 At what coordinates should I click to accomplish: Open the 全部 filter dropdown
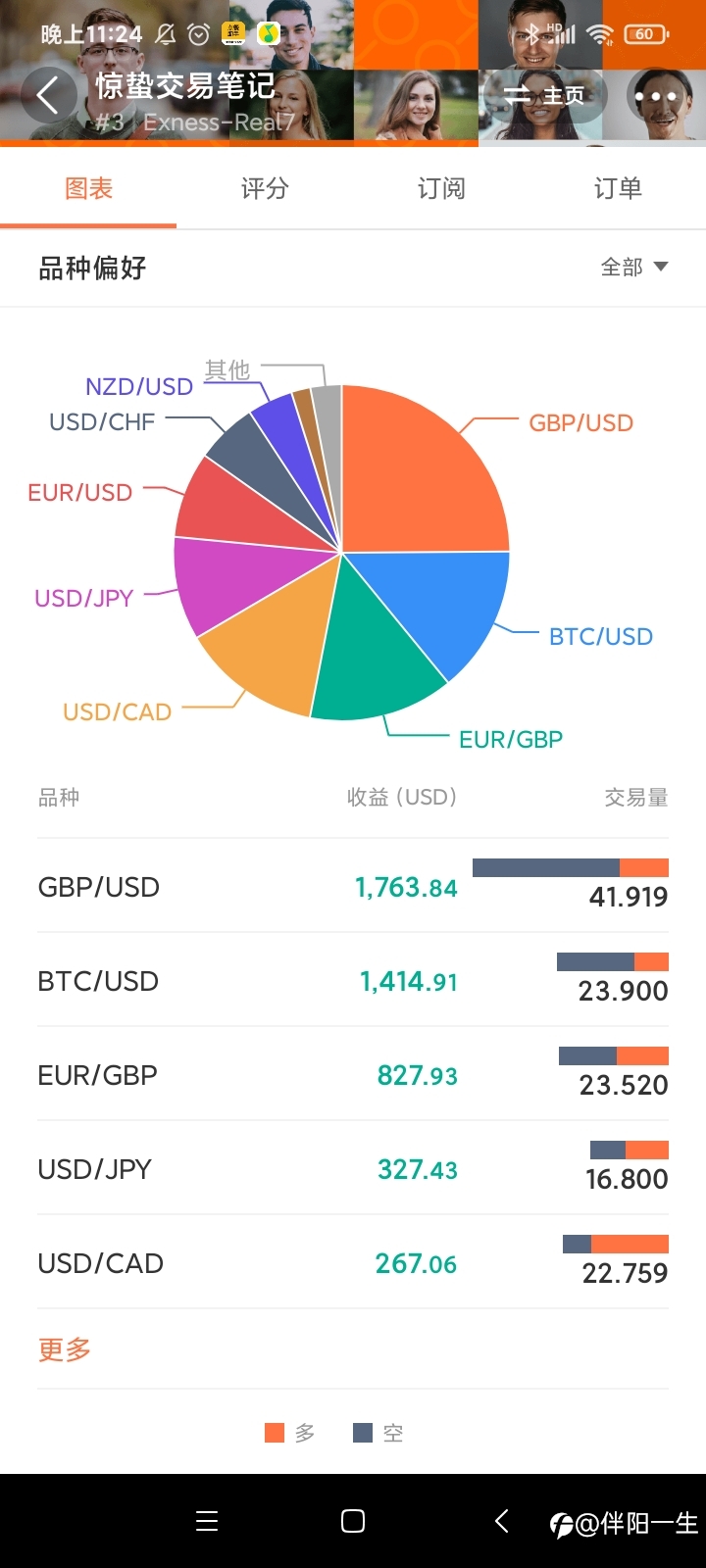point(634,267)
